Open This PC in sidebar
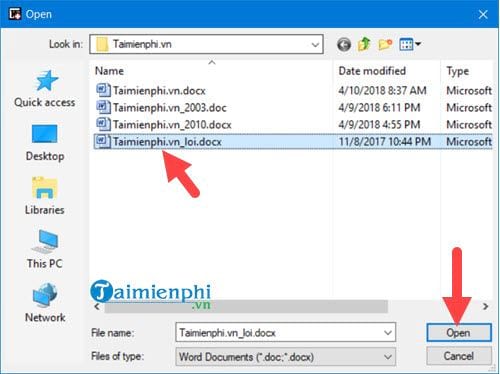The image size is (500, 374). [45, 250]
